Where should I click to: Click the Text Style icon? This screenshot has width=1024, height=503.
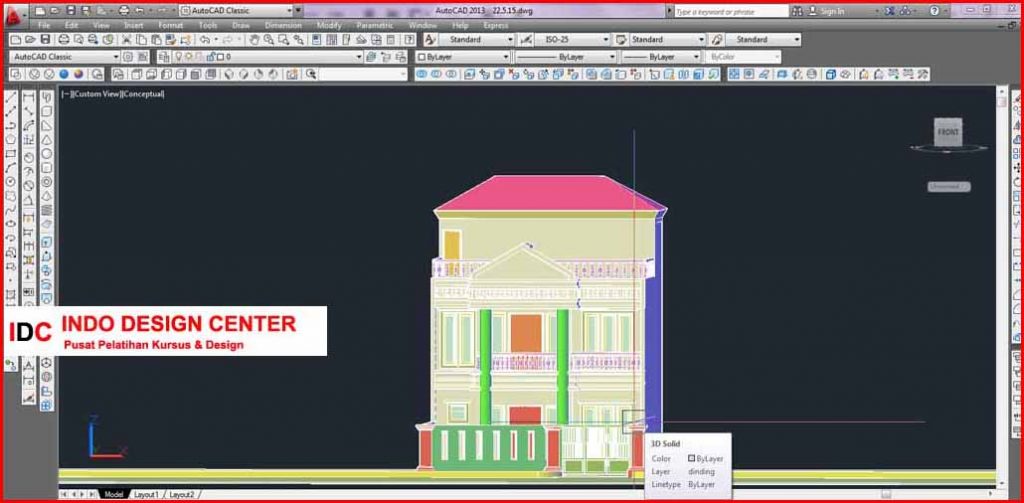(x=430, y=40)
